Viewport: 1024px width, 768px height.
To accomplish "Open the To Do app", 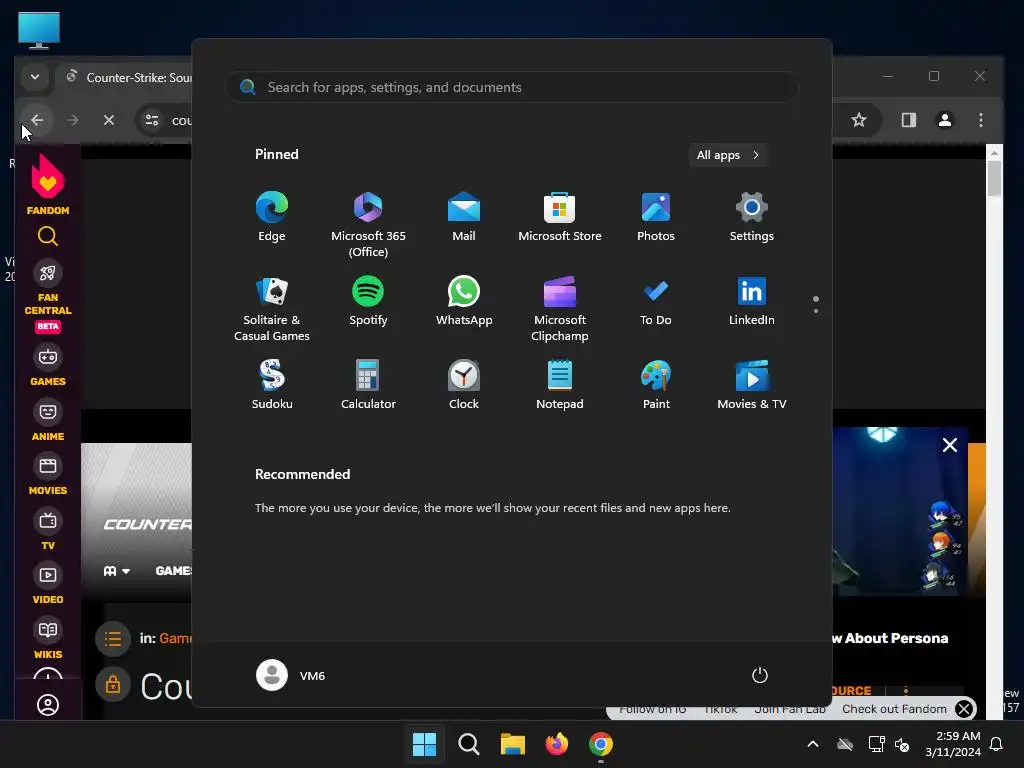I will pos(656,302).
